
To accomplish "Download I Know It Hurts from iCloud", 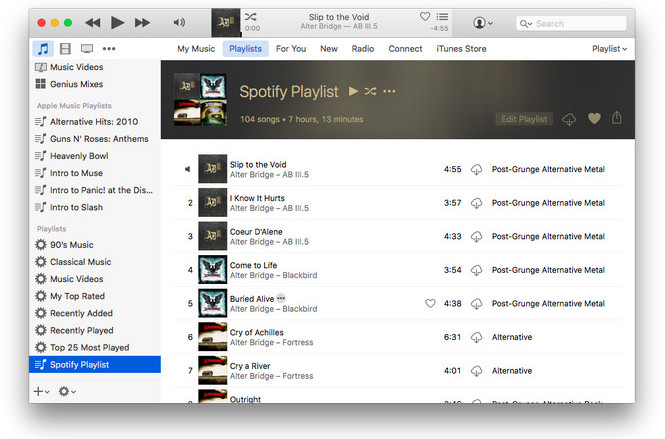I will [x=476, y=203].
